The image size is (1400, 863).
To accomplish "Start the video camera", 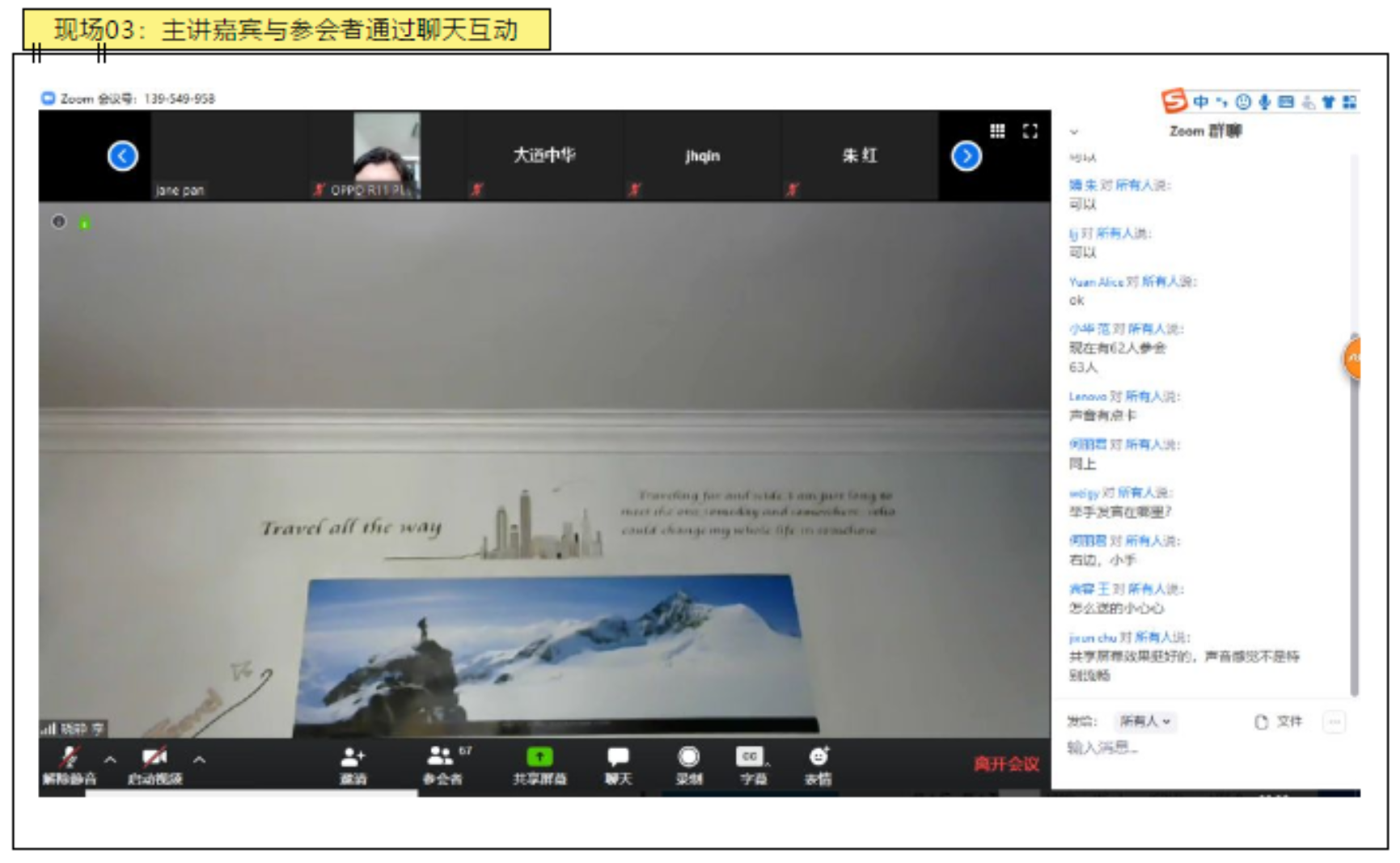I will point(152,761).
